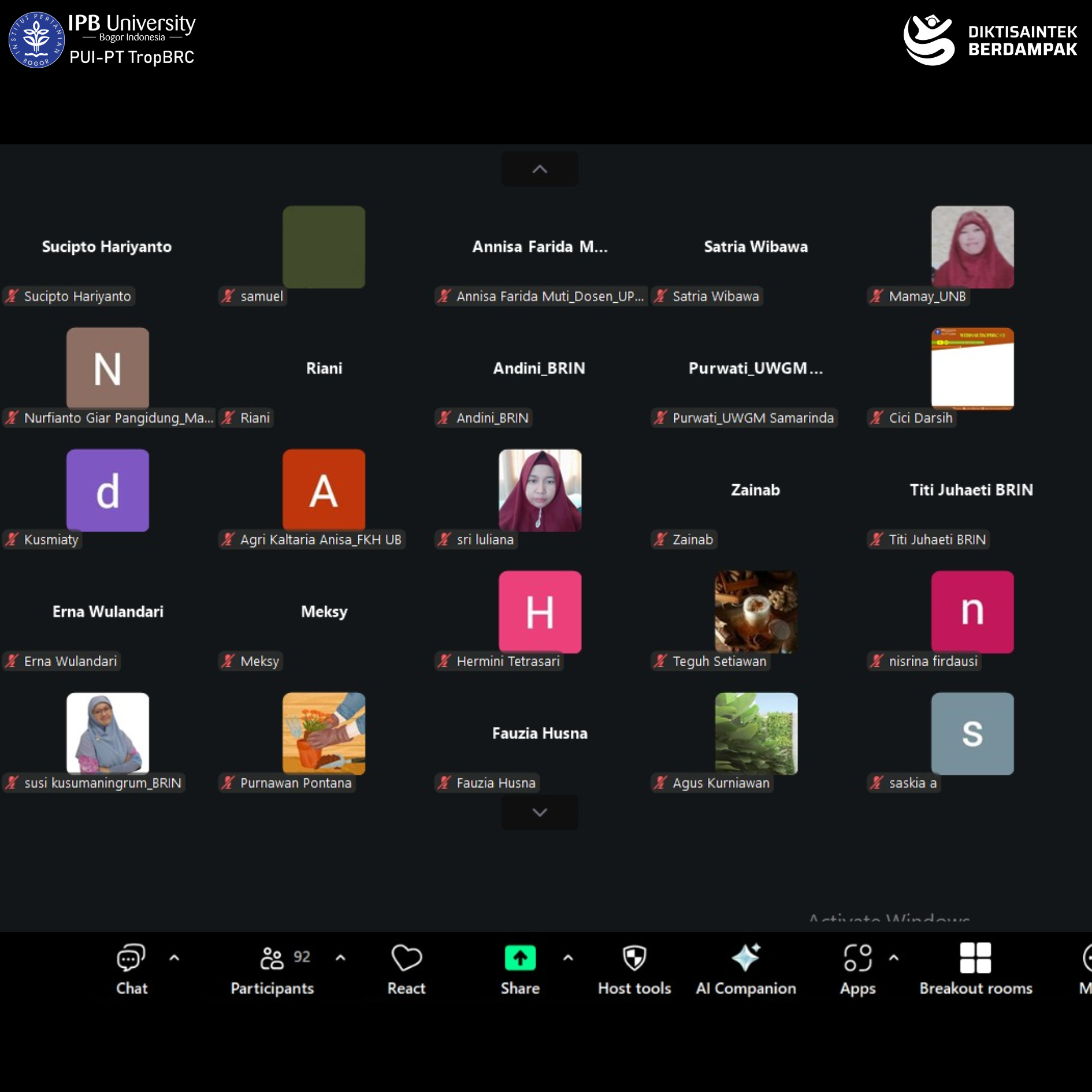The height and width of the screenshot is (1092, 1092).
Task: Expand the Share options caret
Action: pos(568,958)
